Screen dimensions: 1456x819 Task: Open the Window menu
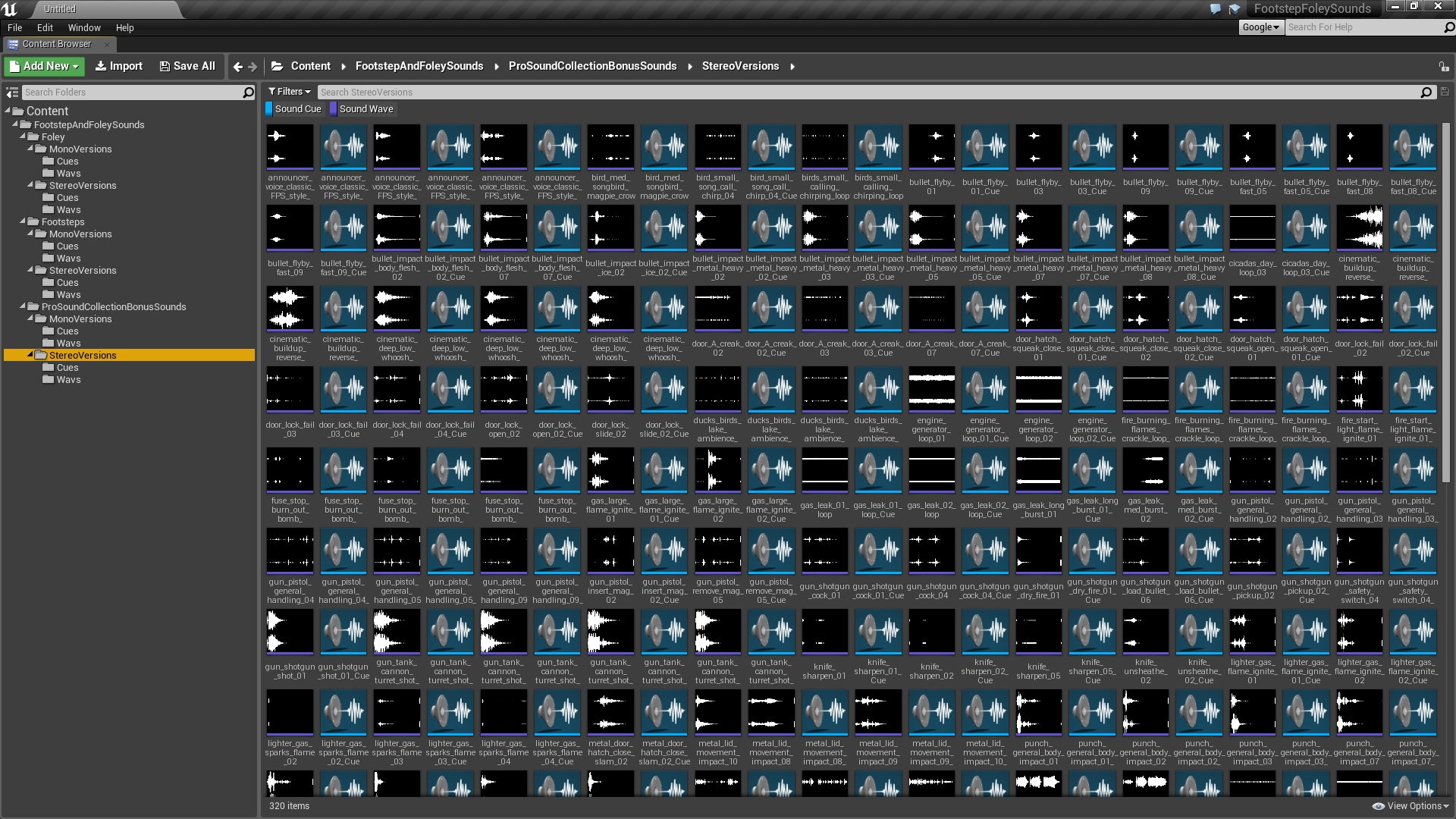tap(84, 27)
